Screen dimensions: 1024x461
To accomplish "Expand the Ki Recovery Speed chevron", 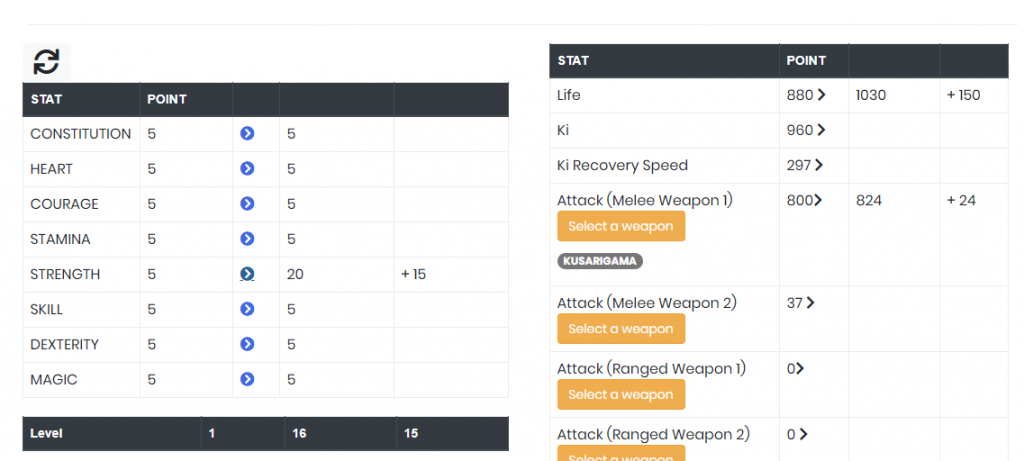I will click(818, 165).
